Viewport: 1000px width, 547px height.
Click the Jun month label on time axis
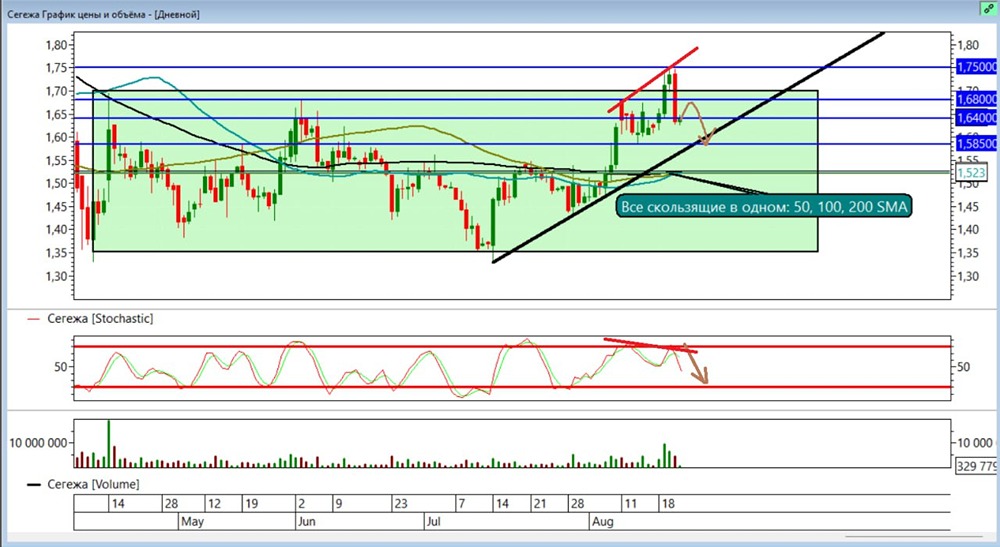tap(307, 521)
